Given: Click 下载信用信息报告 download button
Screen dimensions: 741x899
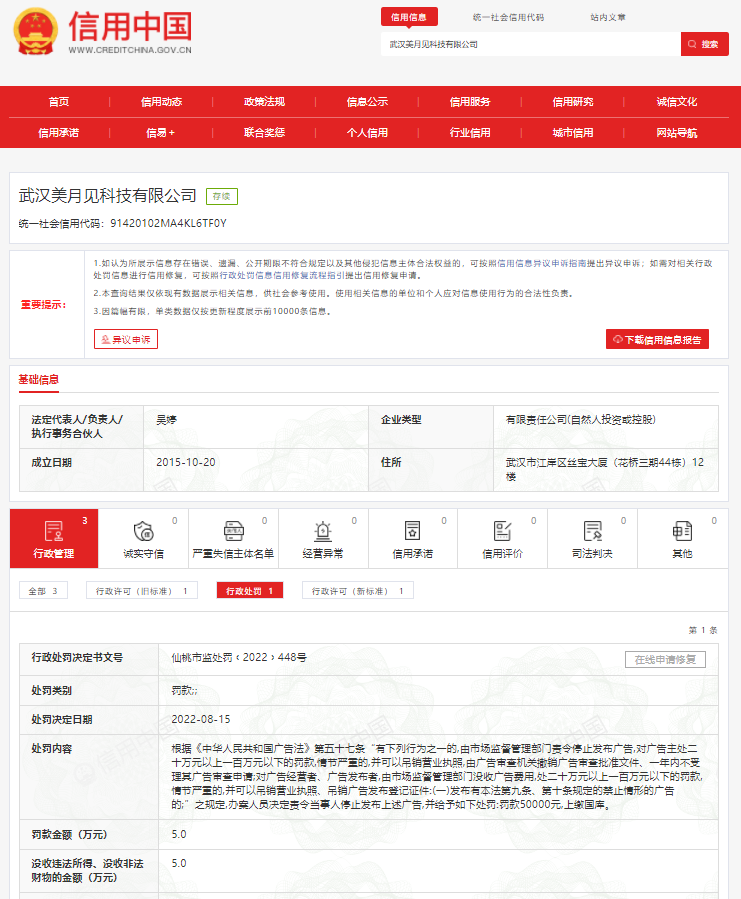Looking at the screenshot, I should click(x=657, y=339).
